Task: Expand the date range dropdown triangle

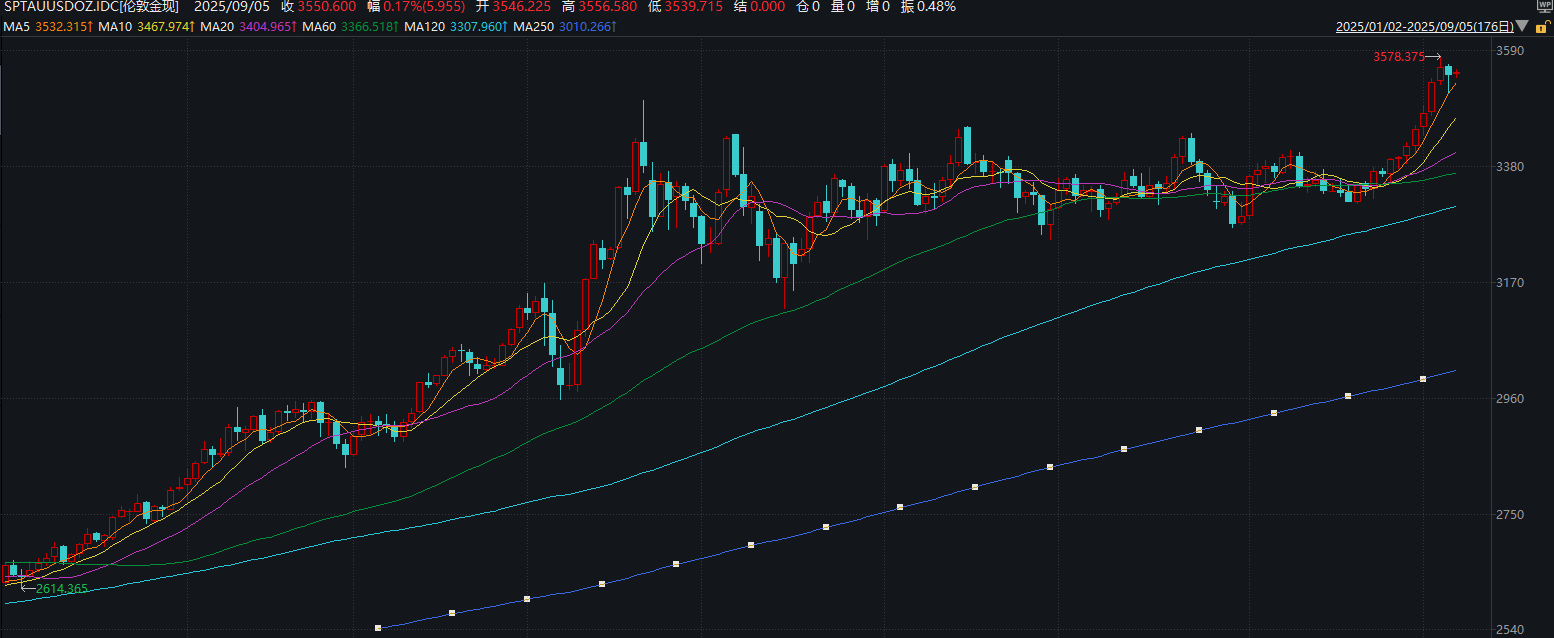Action: click(x=1522, y=27)
